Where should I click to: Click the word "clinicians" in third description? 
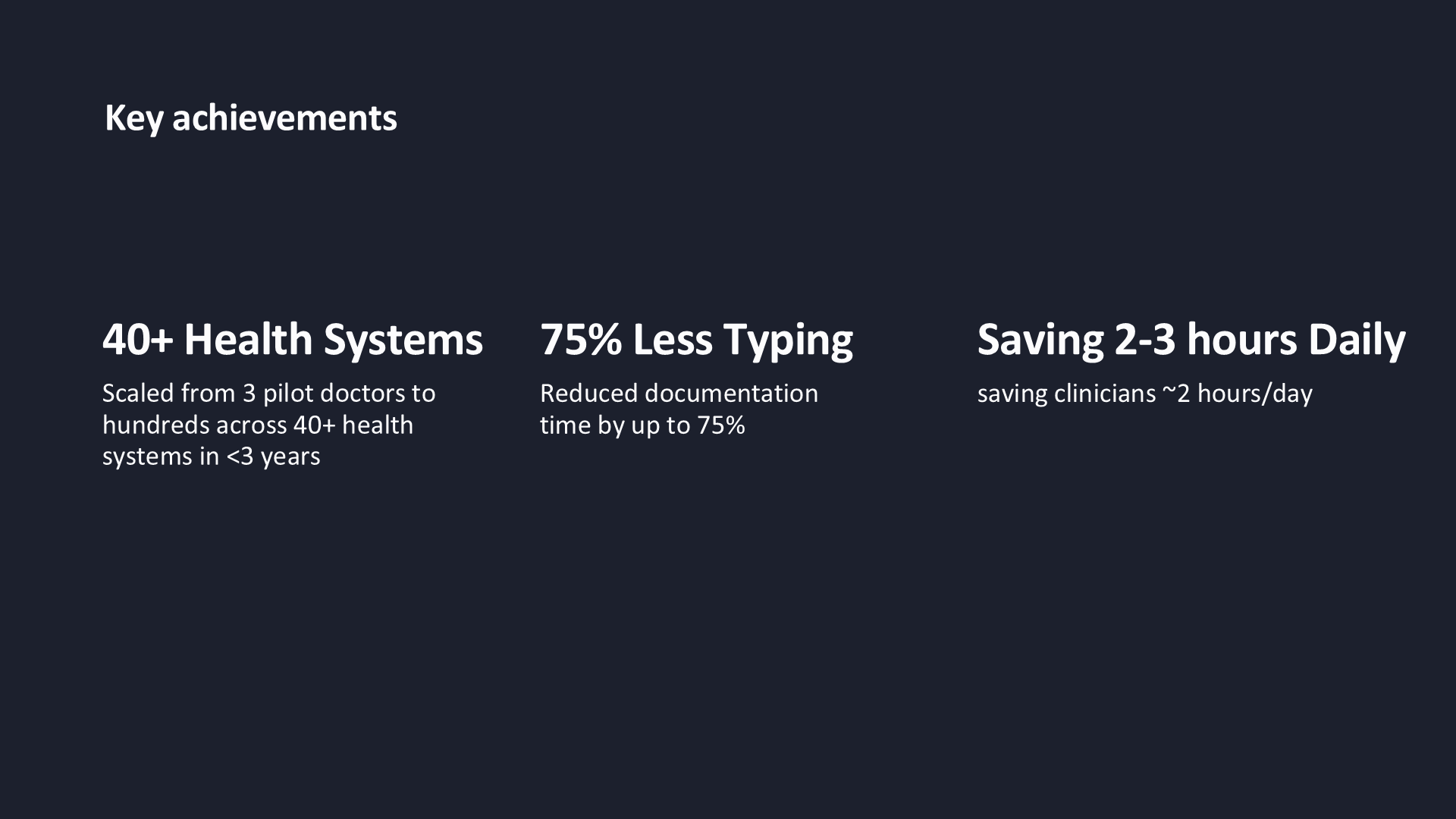pyautogui.click(x=1105, y=394)
